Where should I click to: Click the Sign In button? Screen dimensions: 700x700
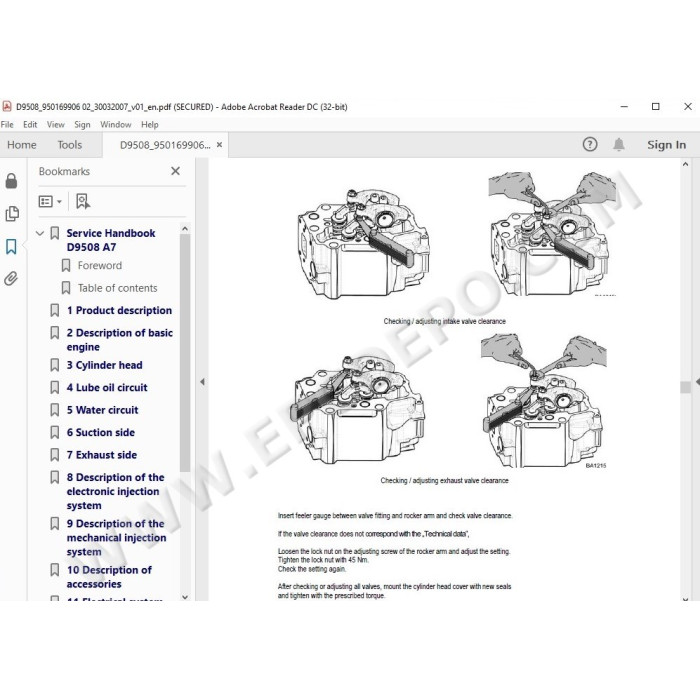[666, 145]
